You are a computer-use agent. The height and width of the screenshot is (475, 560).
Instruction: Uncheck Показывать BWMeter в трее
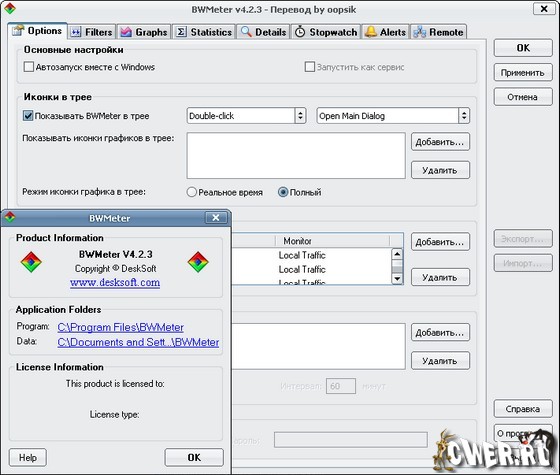pyautogui.click(x=28, y=115)
